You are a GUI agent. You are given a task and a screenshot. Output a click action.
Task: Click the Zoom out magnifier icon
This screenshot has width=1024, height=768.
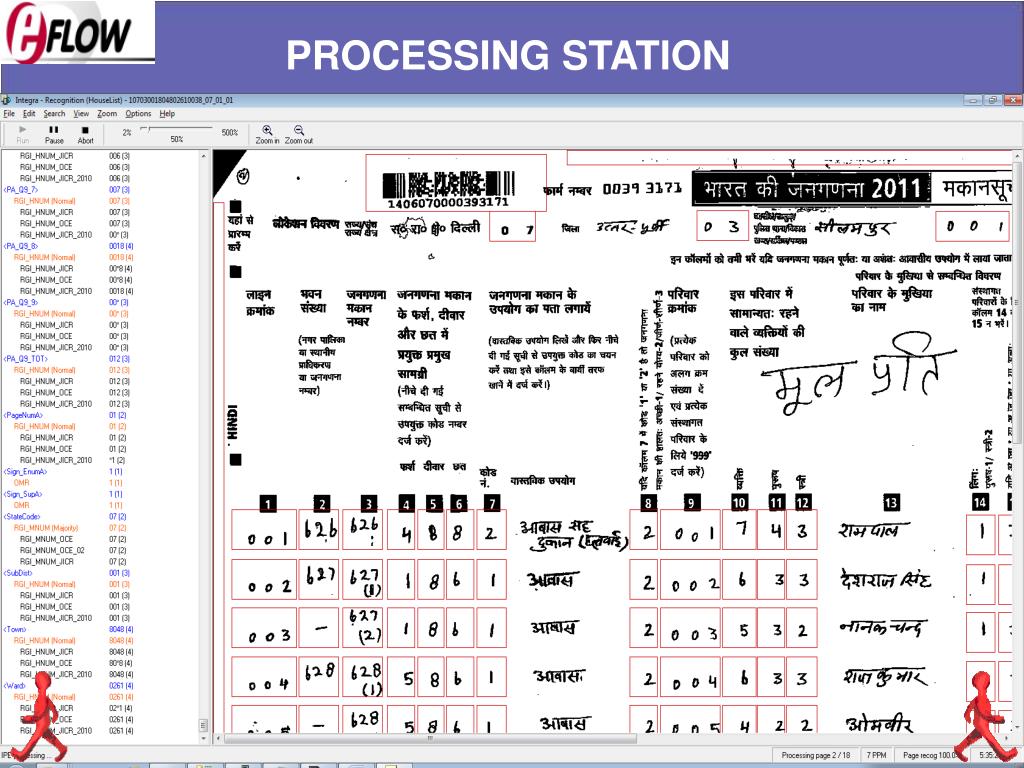click(x=298, y=130)
